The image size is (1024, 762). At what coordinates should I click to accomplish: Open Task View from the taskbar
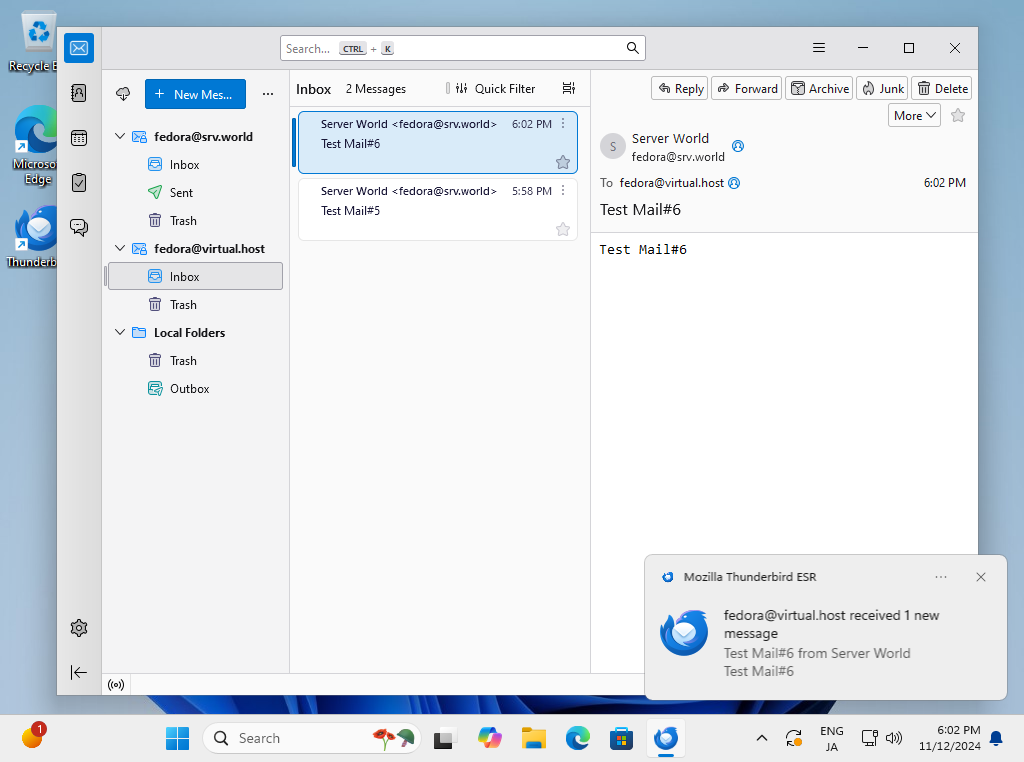pyautogui.click(x=444, y=738)
